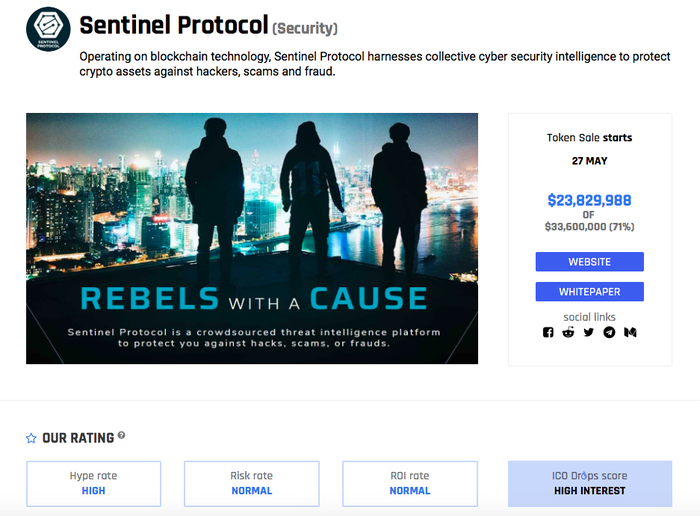The height and width of the screenshot is (516, 700).
Task: Open the Facebook social link
Action: point(548,333)
